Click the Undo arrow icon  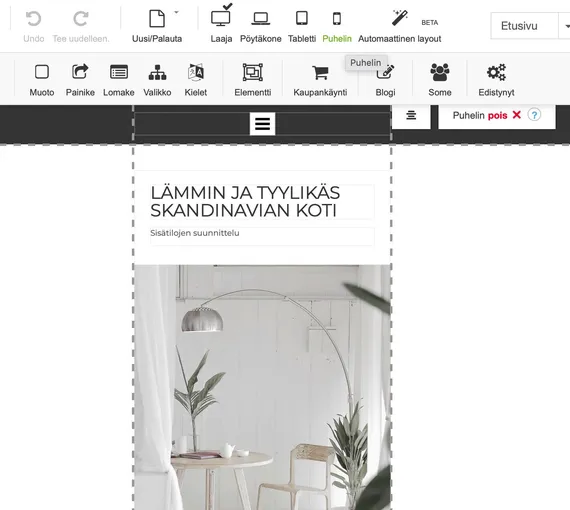coord(33,19)
